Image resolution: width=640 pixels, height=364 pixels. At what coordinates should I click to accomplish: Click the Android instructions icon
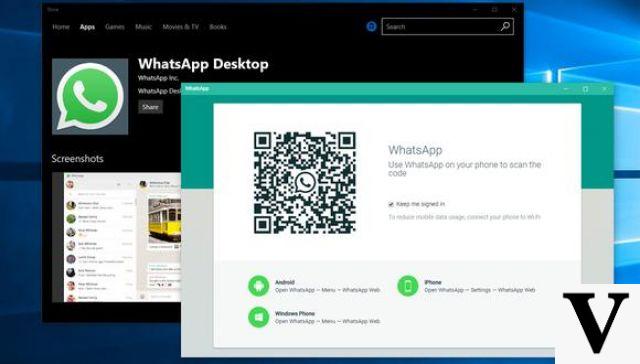click(x=258, y=286)
